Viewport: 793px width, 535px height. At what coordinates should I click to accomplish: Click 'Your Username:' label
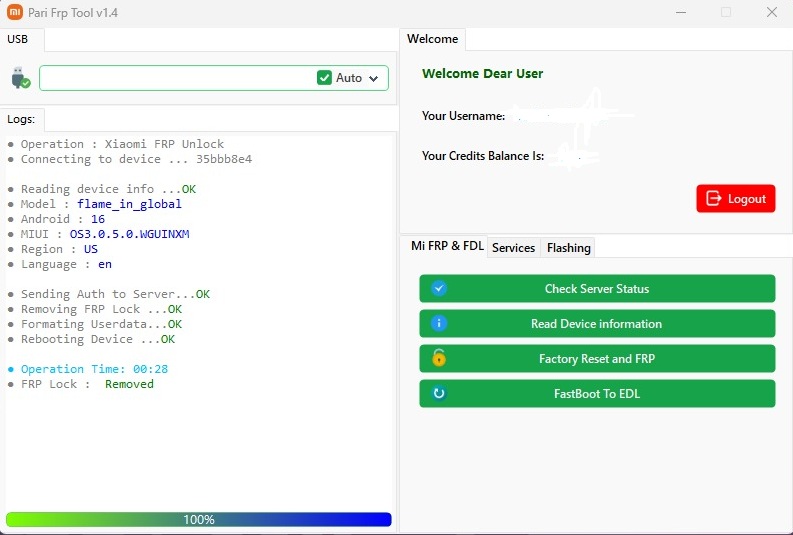(463, 116)
